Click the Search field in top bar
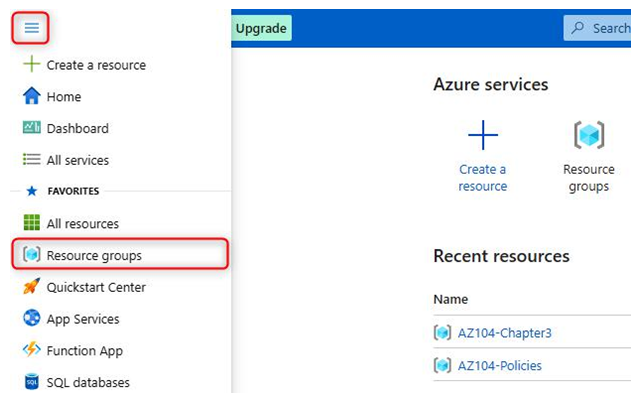The width and height of the screenshot is (638, 396). pos(597,28)
